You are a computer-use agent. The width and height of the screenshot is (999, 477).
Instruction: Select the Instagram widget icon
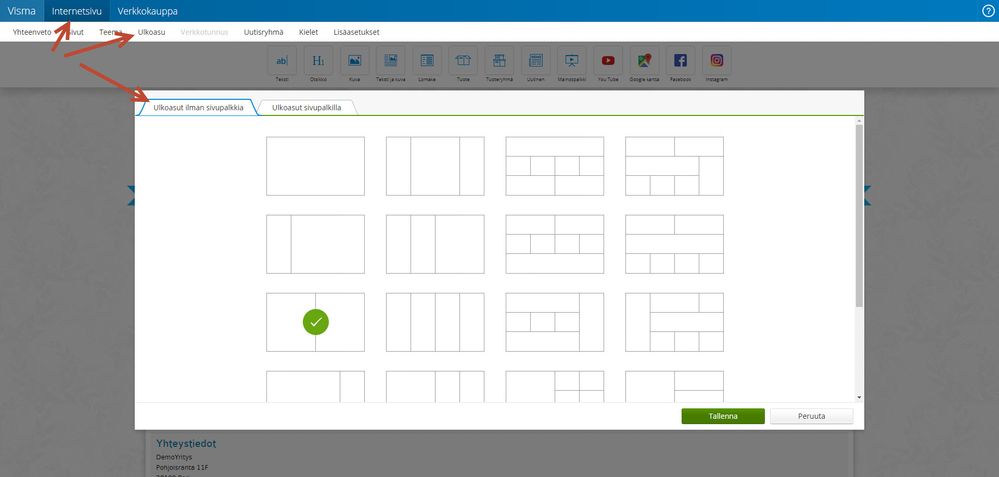click(x=717, y=61)
